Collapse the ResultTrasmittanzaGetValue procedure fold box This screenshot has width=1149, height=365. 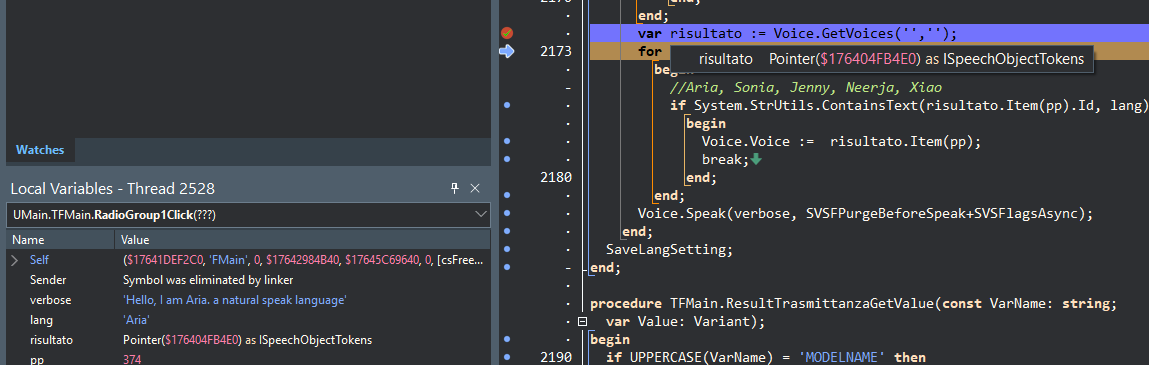tap(583, 321)
